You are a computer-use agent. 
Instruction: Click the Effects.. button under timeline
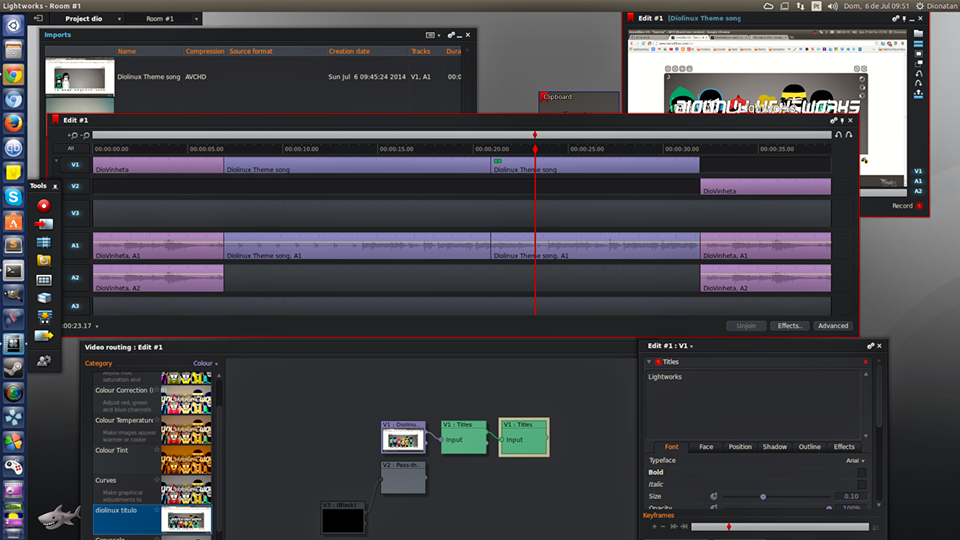[789, 326]
